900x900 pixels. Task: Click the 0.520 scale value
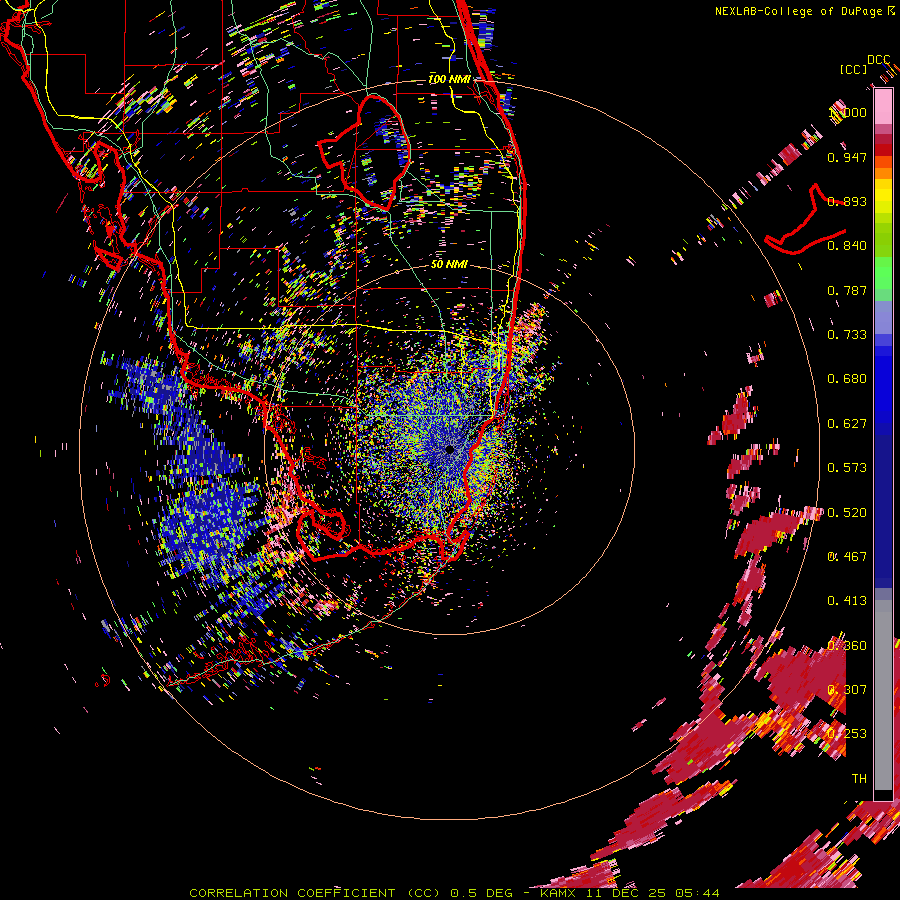click(847, 512)
